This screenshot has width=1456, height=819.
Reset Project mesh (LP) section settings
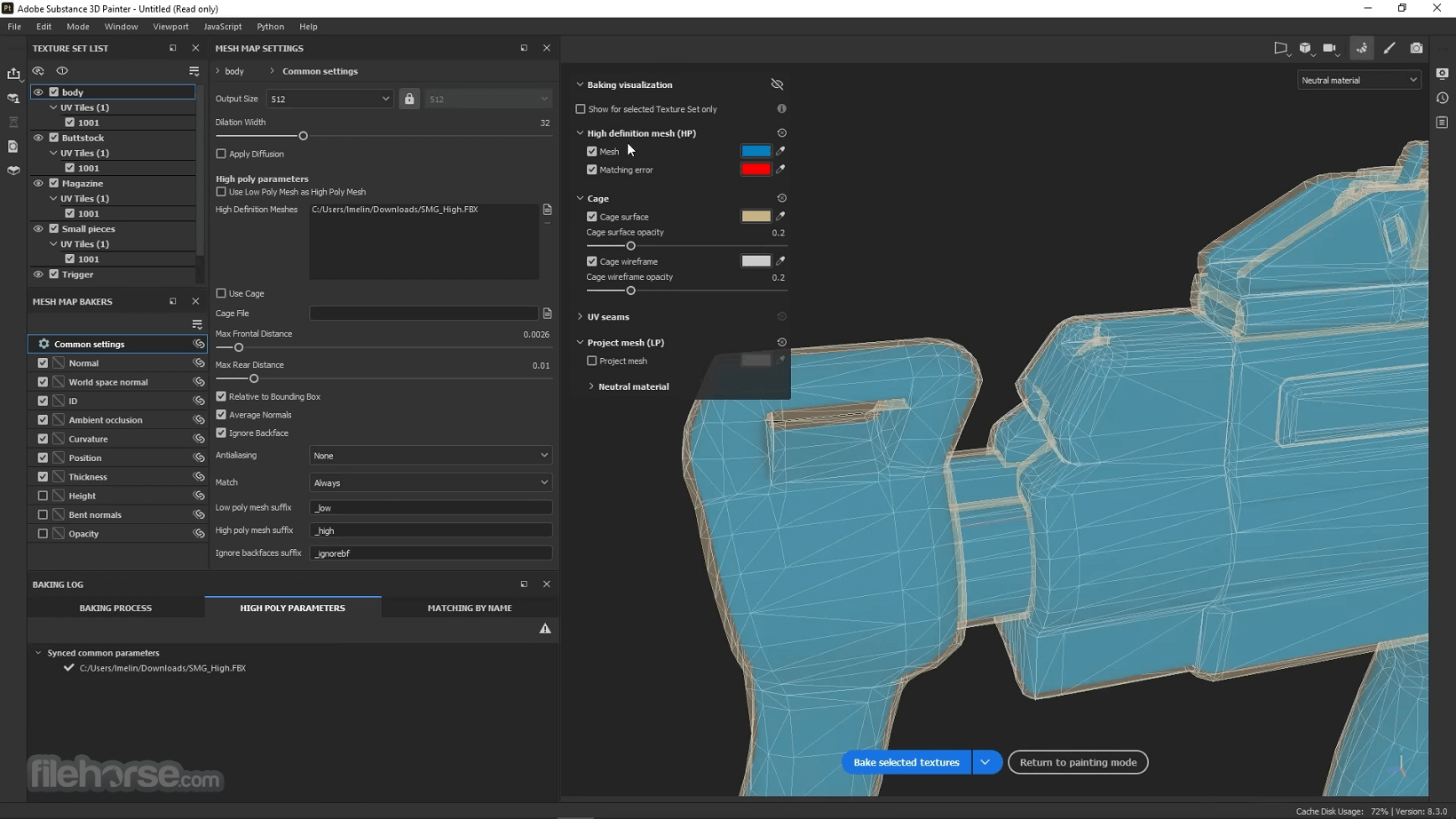781,342
